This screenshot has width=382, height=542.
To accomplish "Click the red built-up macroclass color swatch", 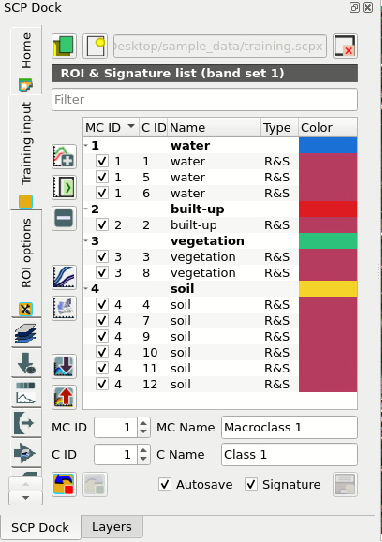I will [x=328, y=209].
